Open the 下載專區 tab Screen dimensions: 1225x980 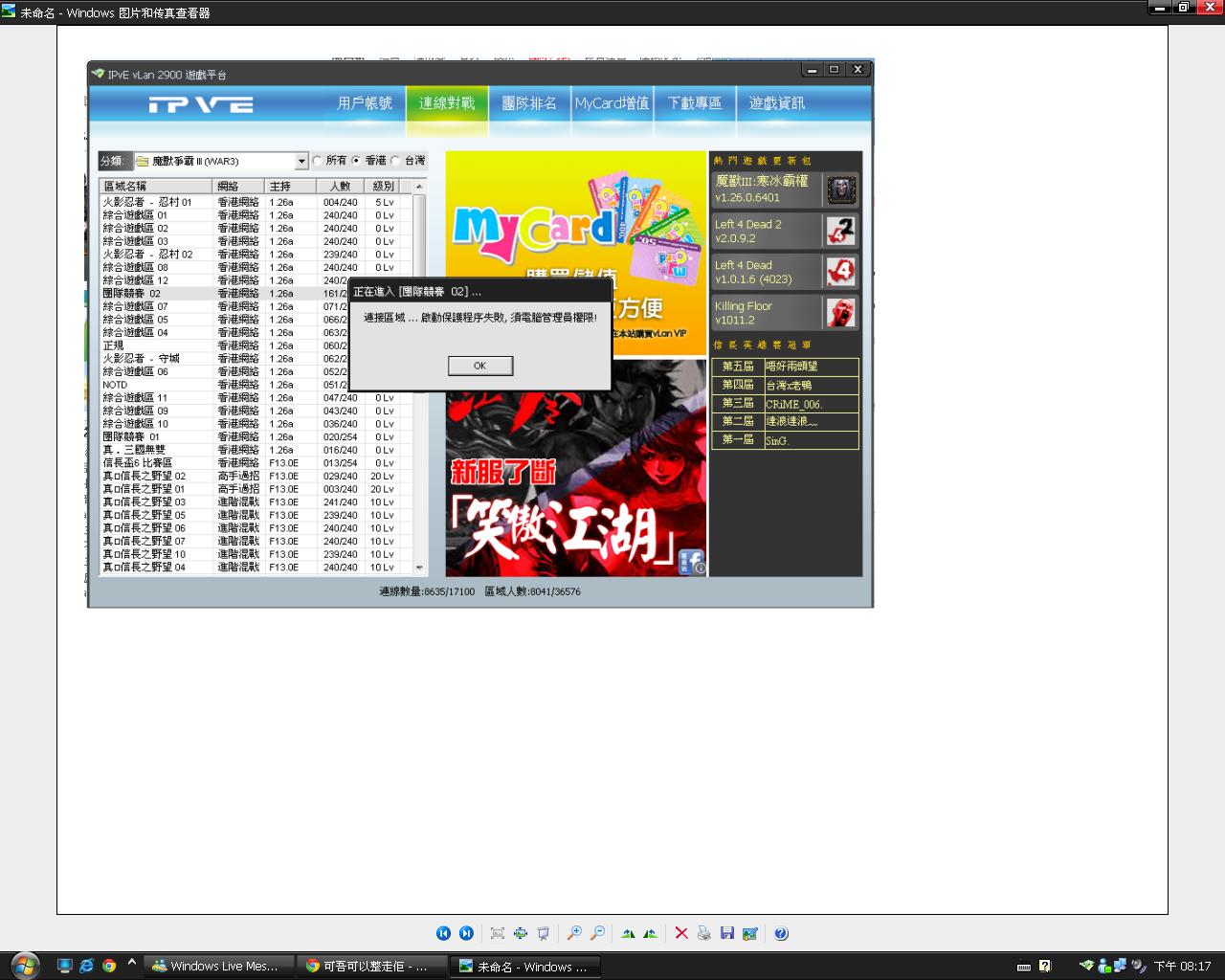695,103
